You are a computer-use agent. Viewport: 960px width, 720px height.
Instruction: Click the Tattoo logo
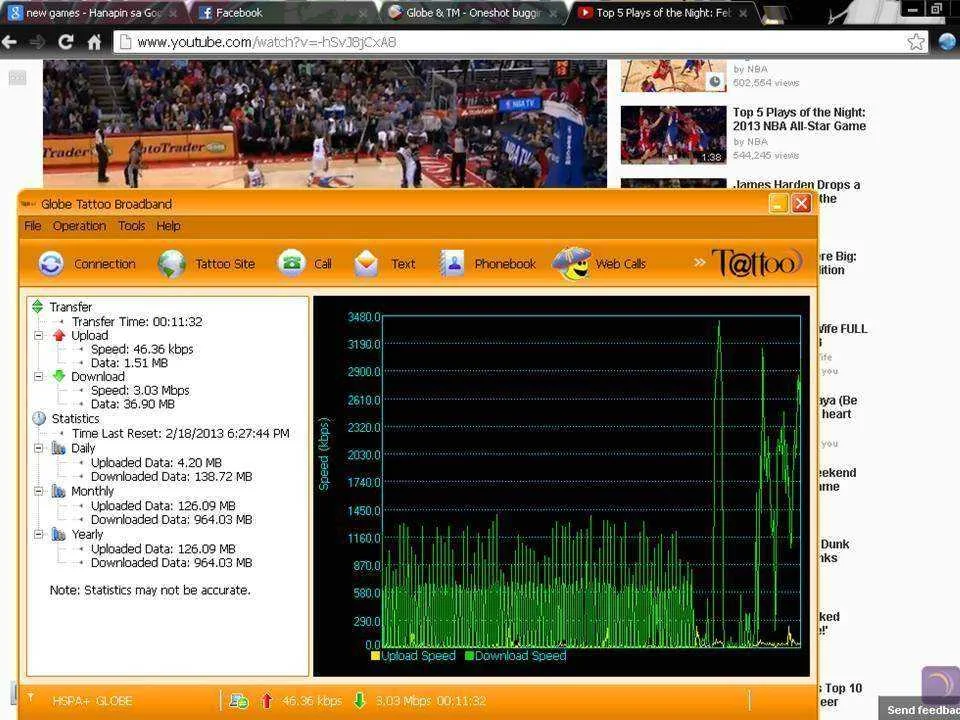point(757,263)
